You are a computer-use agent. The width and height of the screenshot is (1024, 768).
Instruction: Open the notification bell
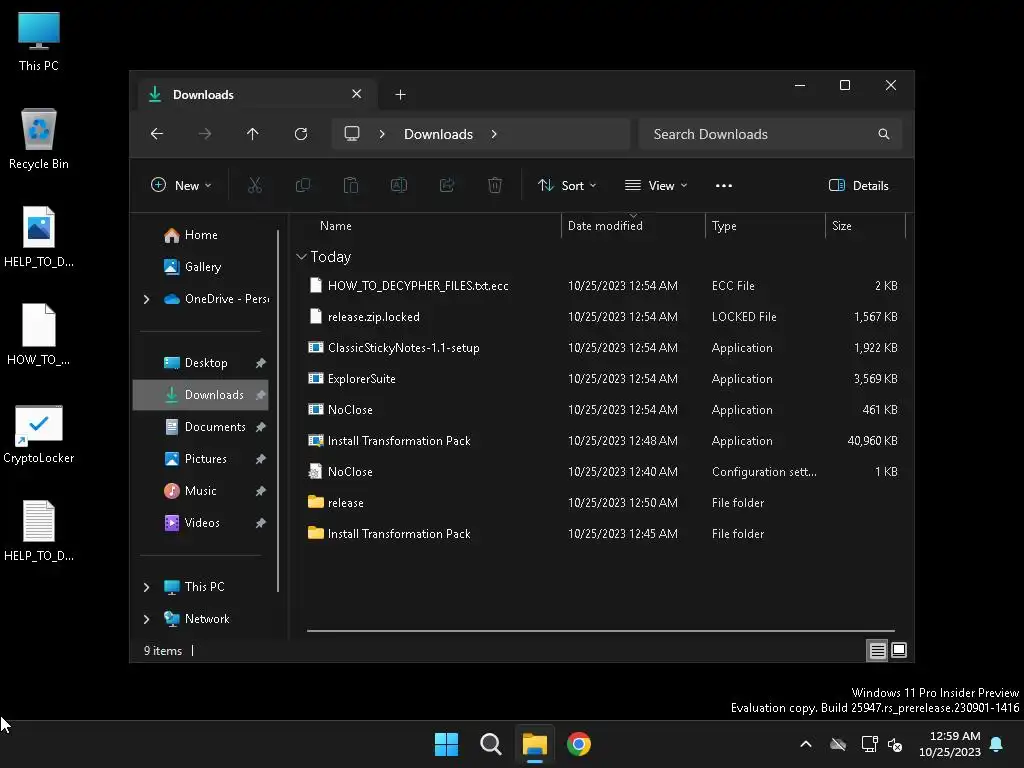pos(997,744)
